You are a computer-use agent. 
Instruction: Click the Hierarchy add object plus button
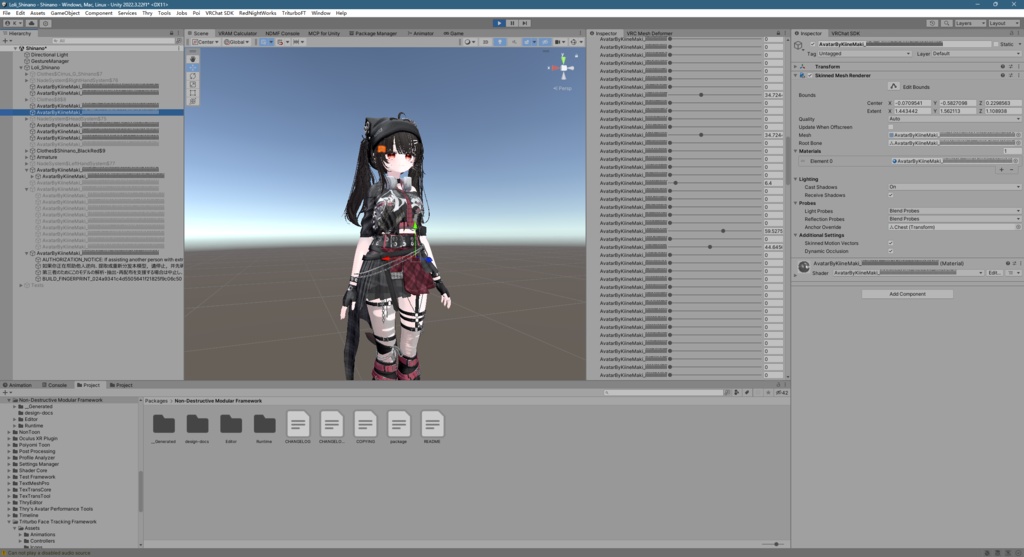(6, 41)
